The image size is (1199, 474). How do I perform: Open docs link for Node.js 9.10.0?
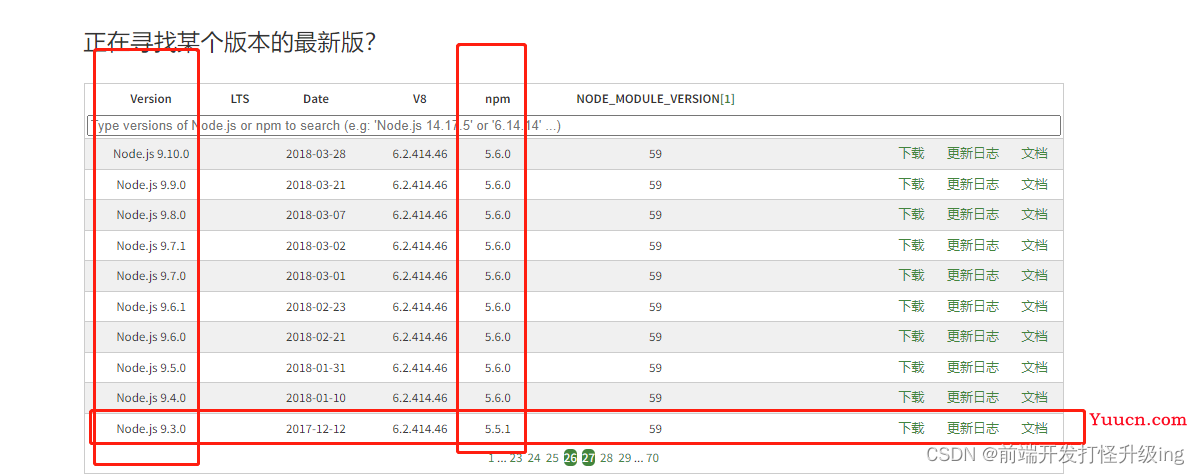pos(1035,153)
